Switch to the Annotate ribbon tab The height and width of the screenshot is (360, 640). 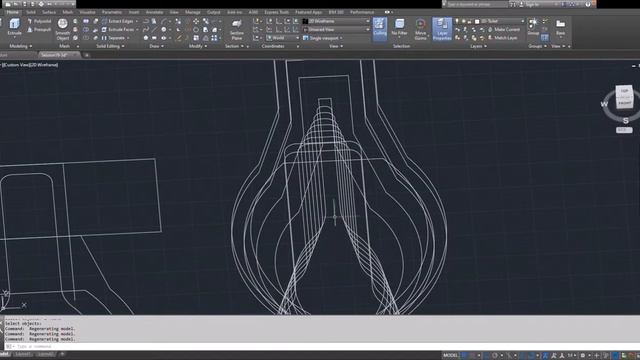154,12
